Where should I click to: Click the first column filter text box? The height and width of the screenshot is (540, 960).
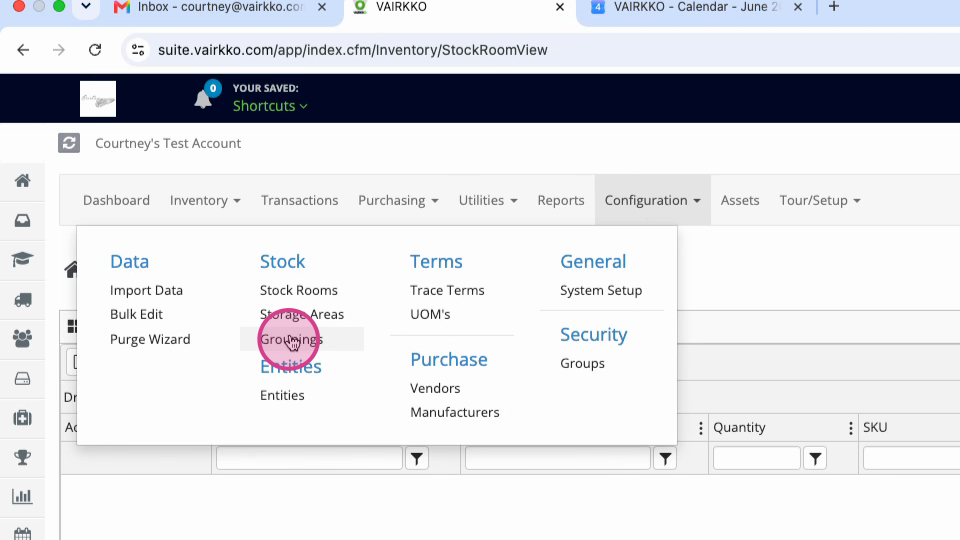tap(309, 459)
